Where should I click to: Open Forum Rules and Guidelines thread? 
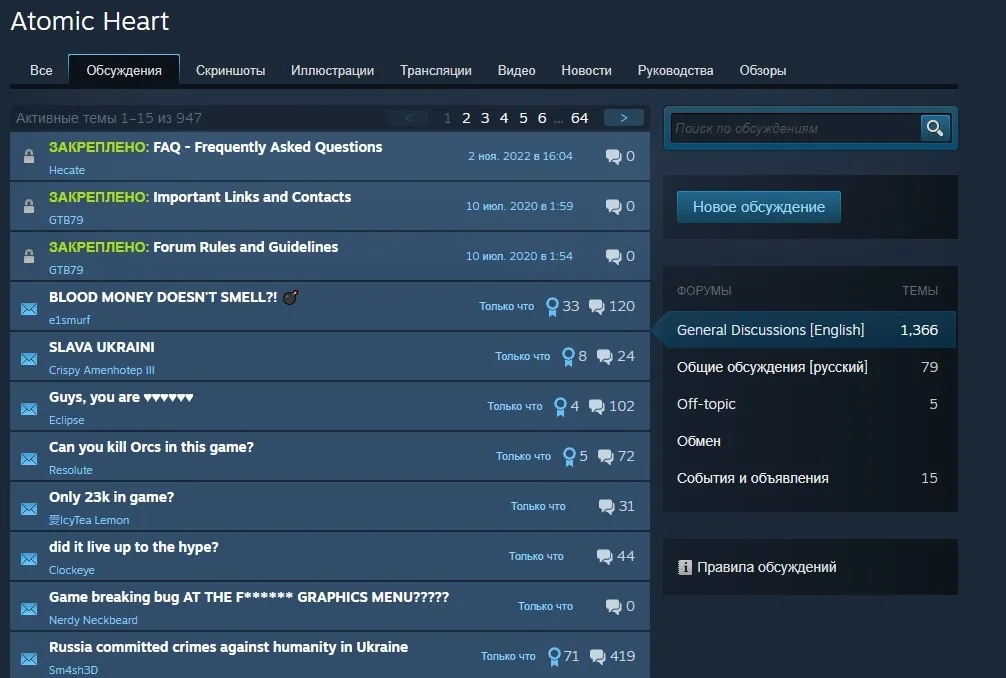click(x=246, y=247)
